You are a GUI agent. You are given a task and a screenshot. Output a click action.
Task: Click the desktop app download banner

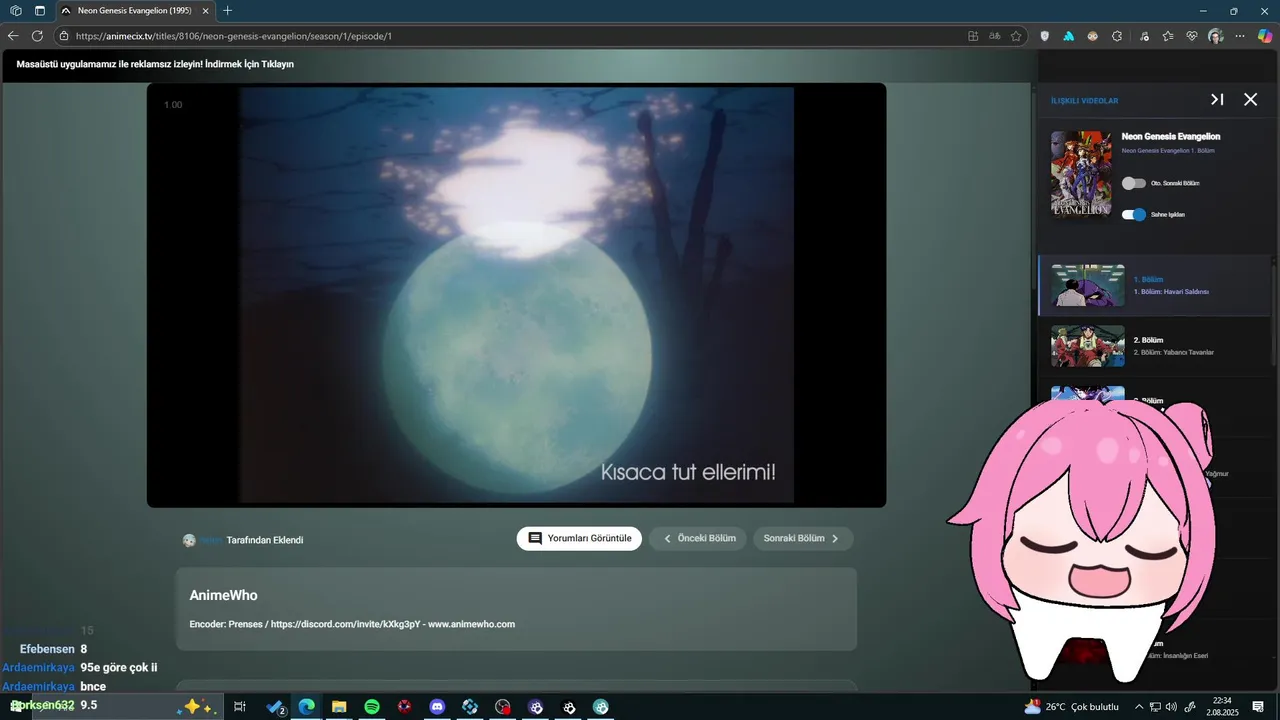pyautogui.click(x=155, y=64)
